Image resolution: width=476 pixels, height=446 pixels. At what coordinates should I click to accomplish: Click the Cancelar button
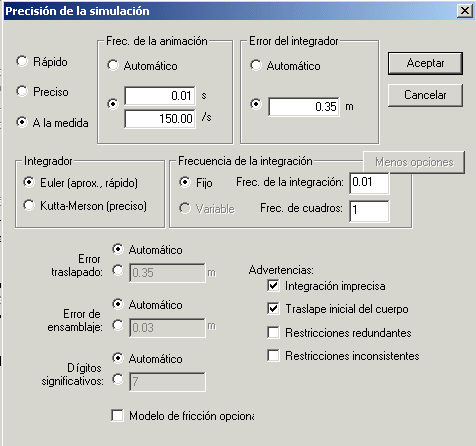coord(425,95)
